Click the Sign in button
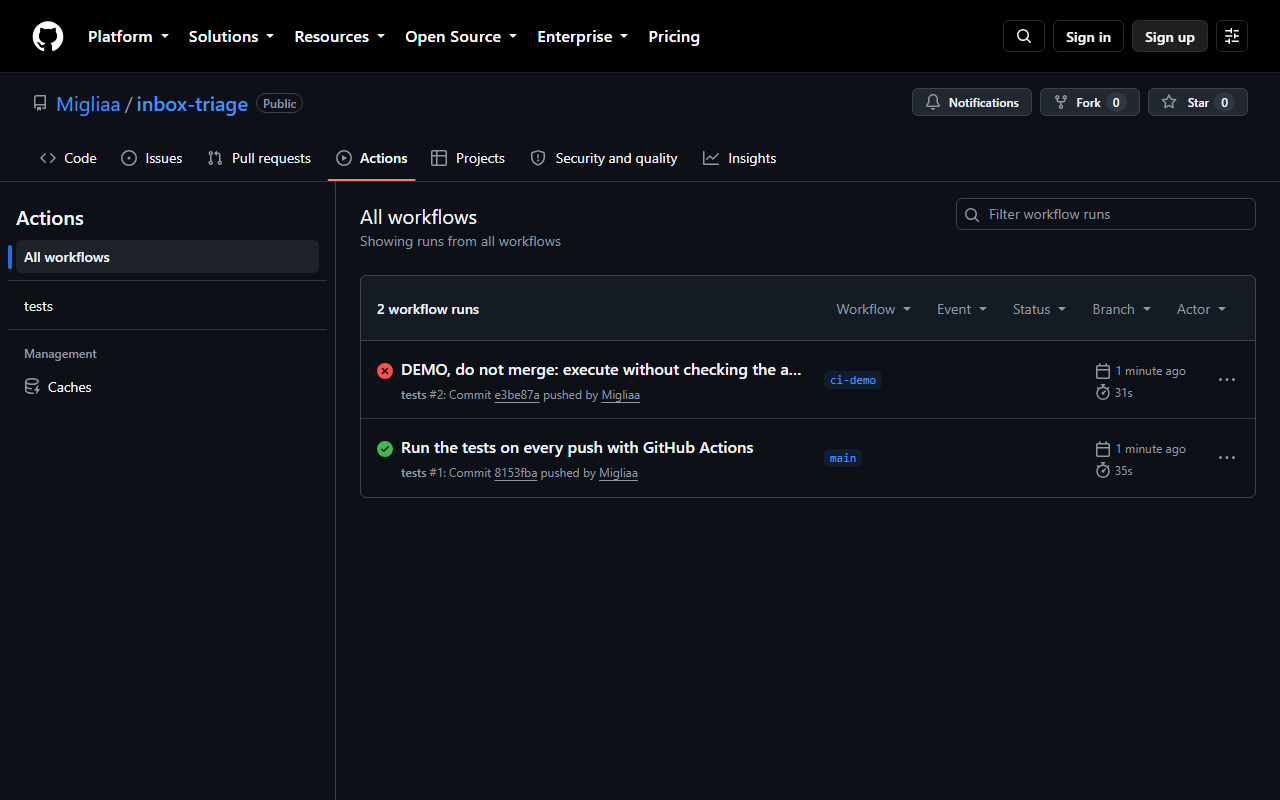1280x800 pixels. [x=1088, y=36]
